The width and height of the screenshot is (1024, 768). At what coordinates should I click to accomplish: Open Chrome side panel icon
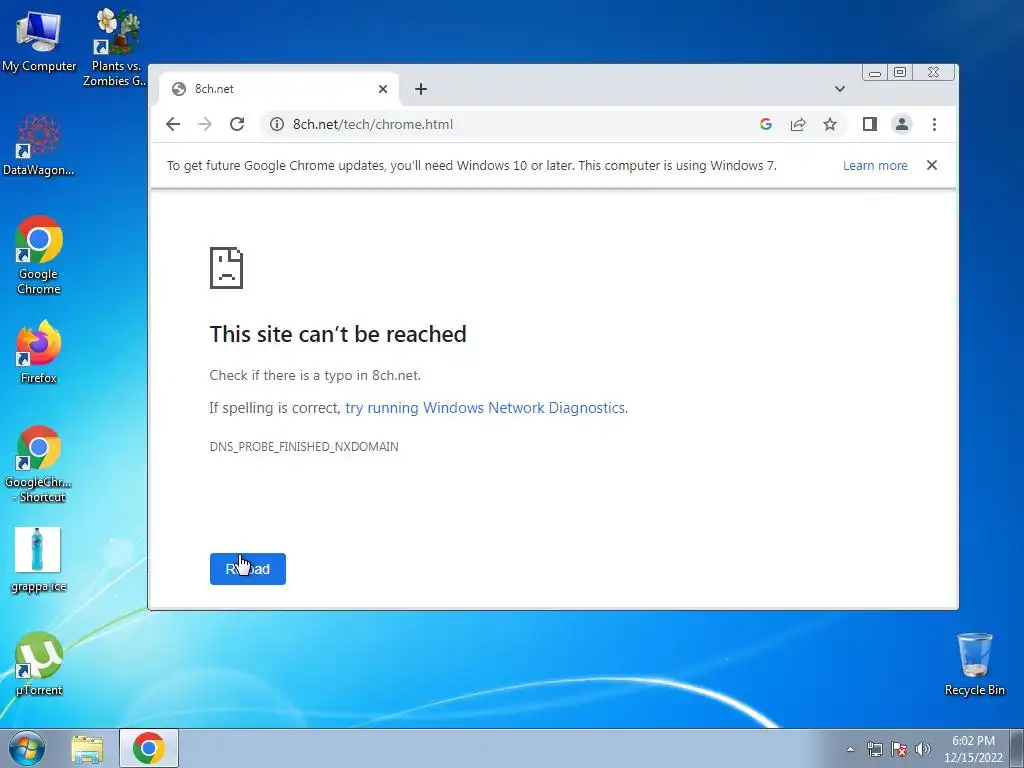[x=870, y=124]
